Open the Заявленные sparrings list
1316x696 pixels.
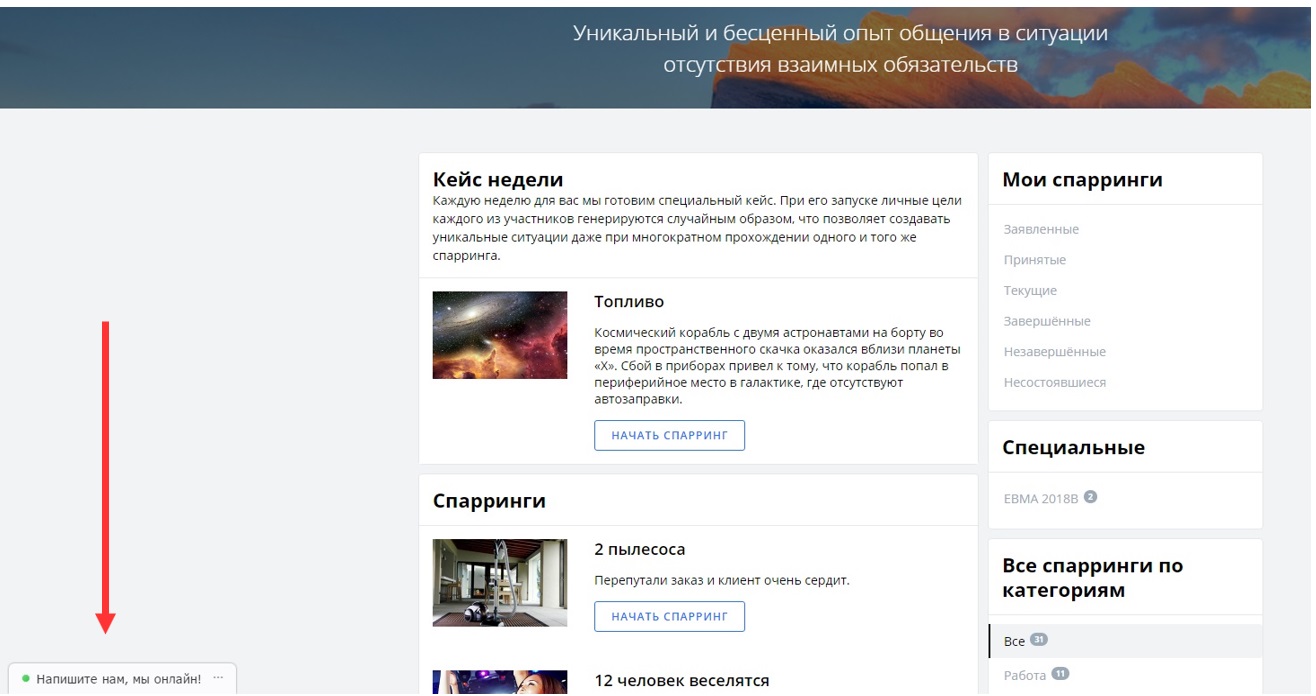click(1041, 230)
